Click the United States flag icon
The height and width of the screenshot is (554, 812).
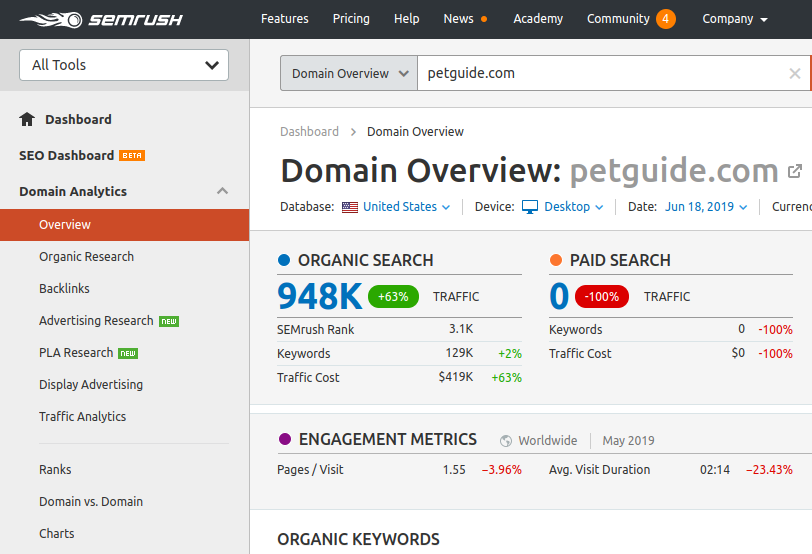click(x=350, y=207)
